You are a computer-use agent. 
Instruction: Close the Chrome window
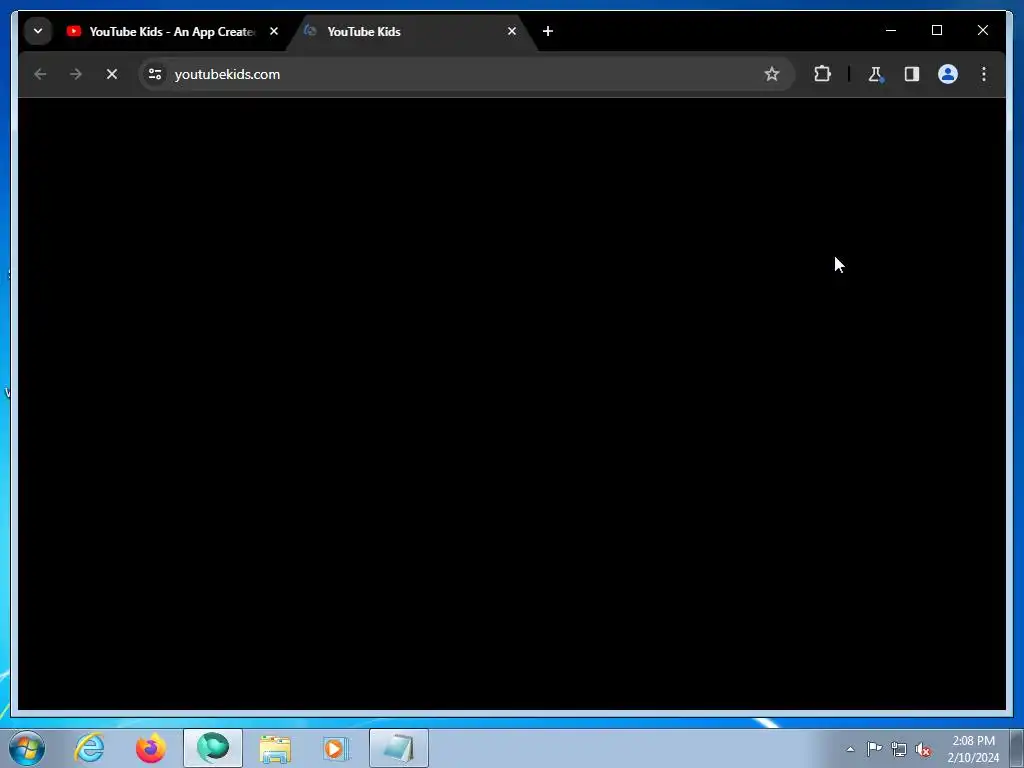982,31
